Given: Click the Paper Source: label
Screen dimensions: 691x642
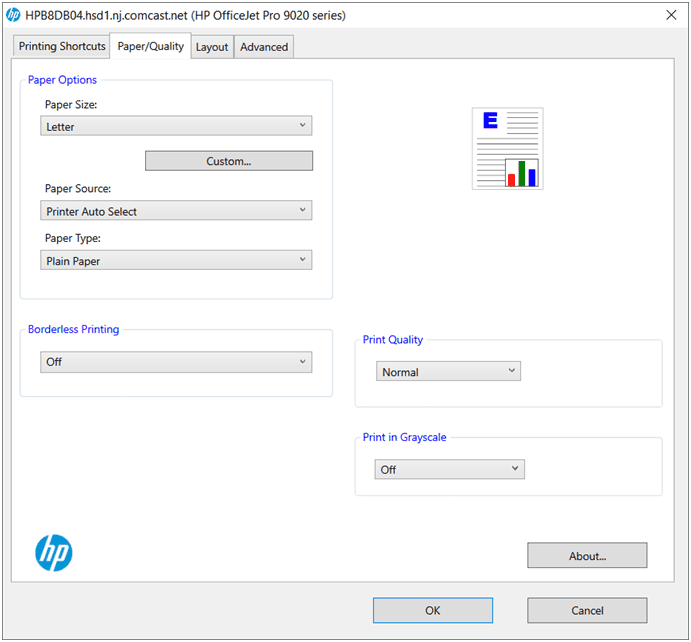Looking at the screenshot, I should [x=78, y=189].
